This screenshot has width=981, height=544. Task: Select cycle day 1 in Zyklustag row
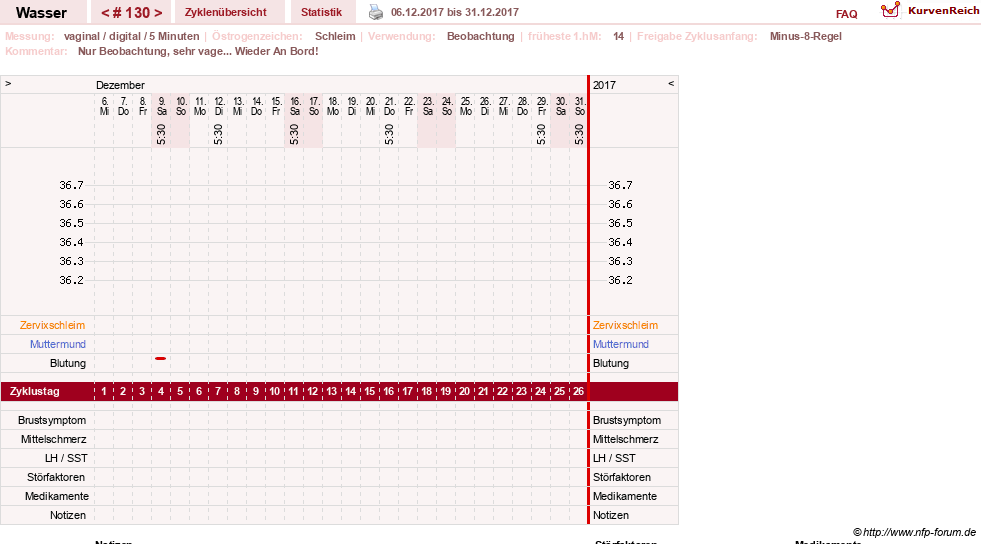point(104,391)
